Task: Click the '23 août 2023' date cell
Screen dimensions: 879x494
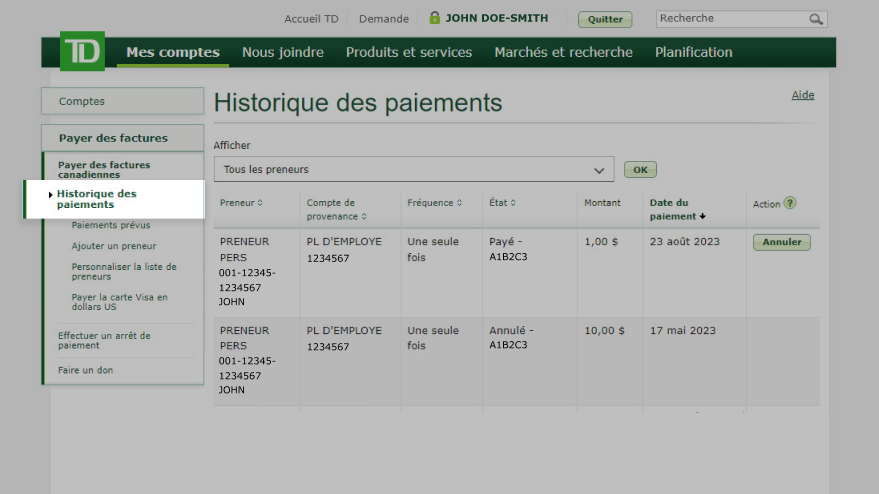Action: [x=684, y=242]
